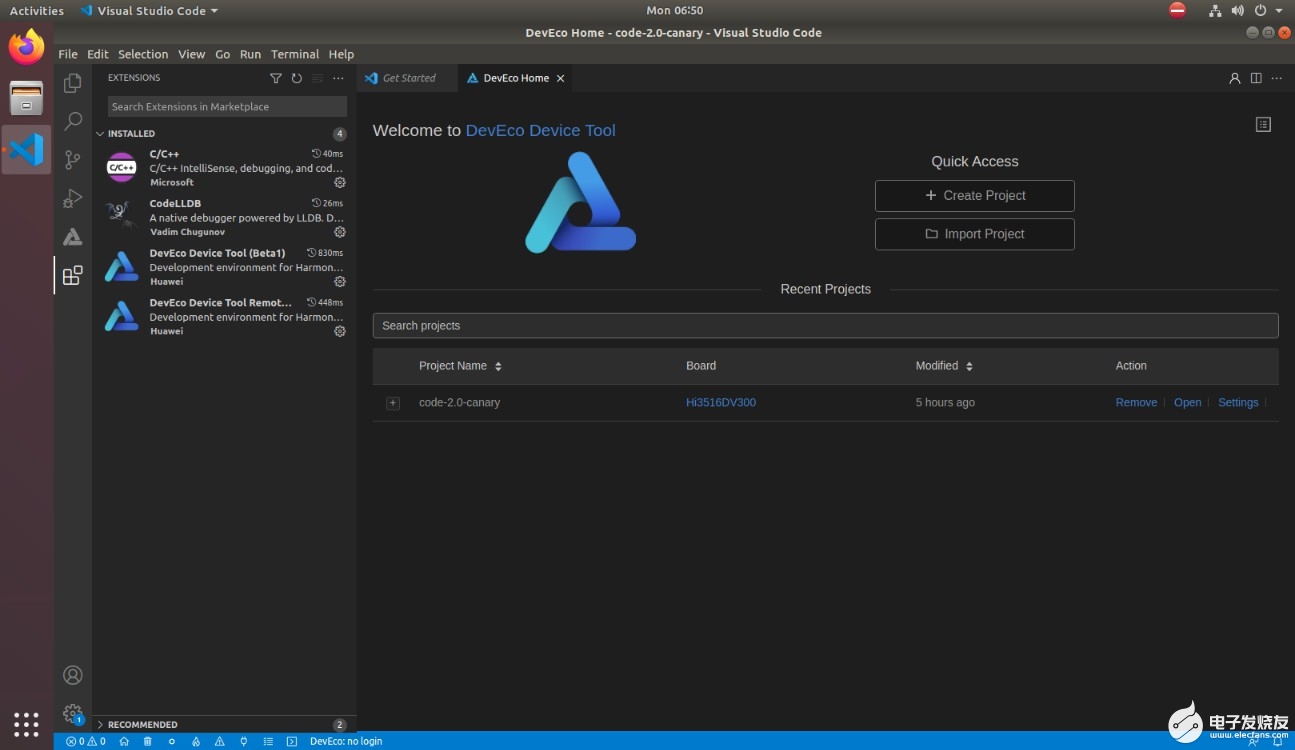Click the Import Project button
Screen dimensions: 1295x750
click(x=975, y=234)
